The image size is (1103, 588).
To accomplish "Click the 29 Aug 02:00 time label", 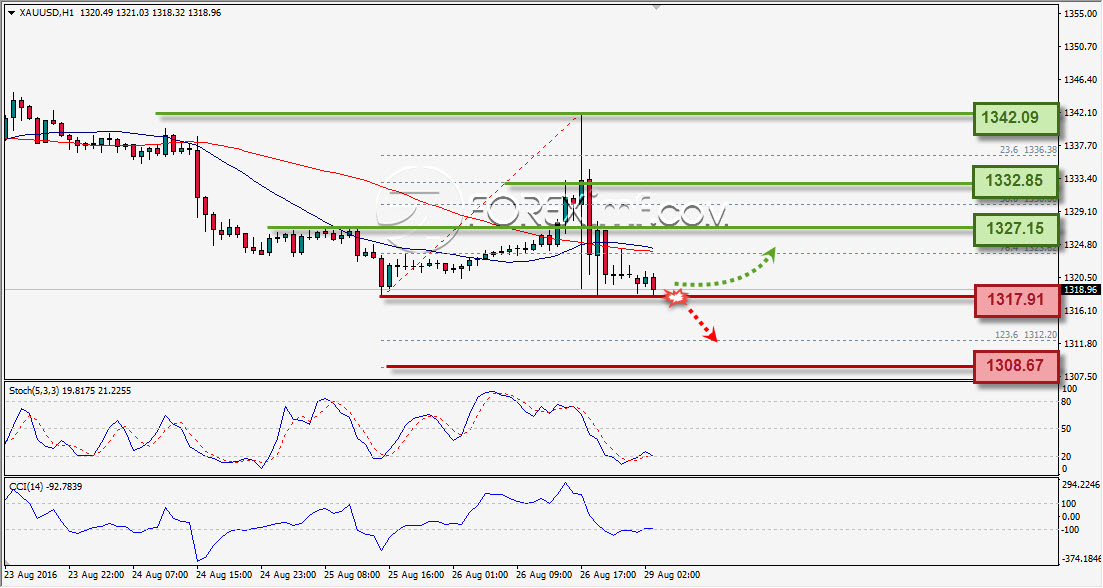I will tap(672, 575).
